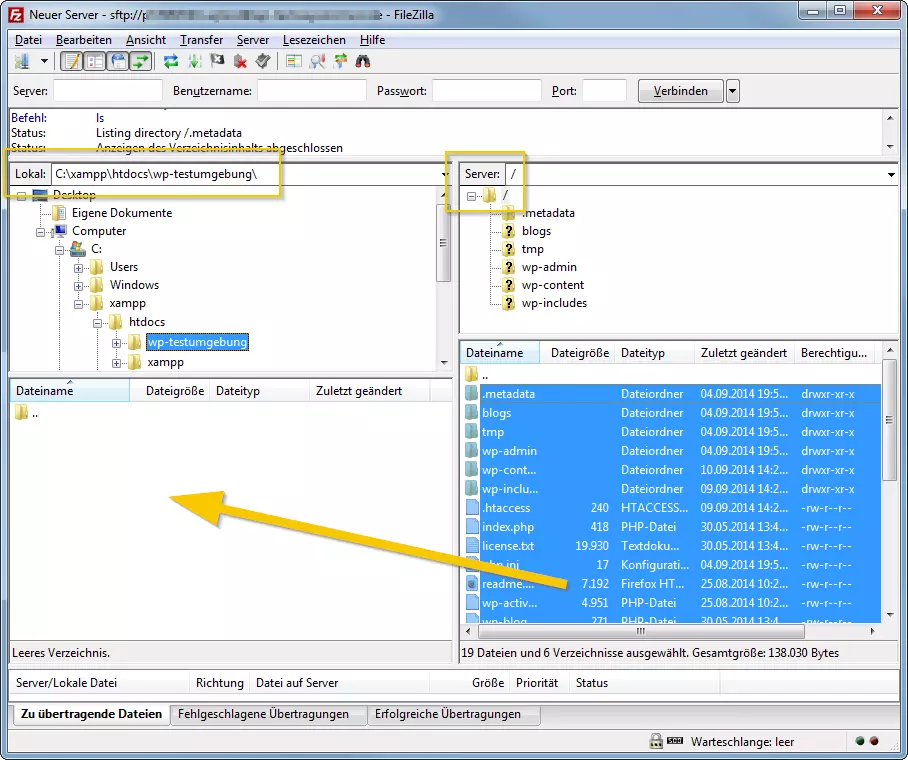Toggle the transfer queue display
Screen dimensions: 908x760
click(x=141, y=61)
